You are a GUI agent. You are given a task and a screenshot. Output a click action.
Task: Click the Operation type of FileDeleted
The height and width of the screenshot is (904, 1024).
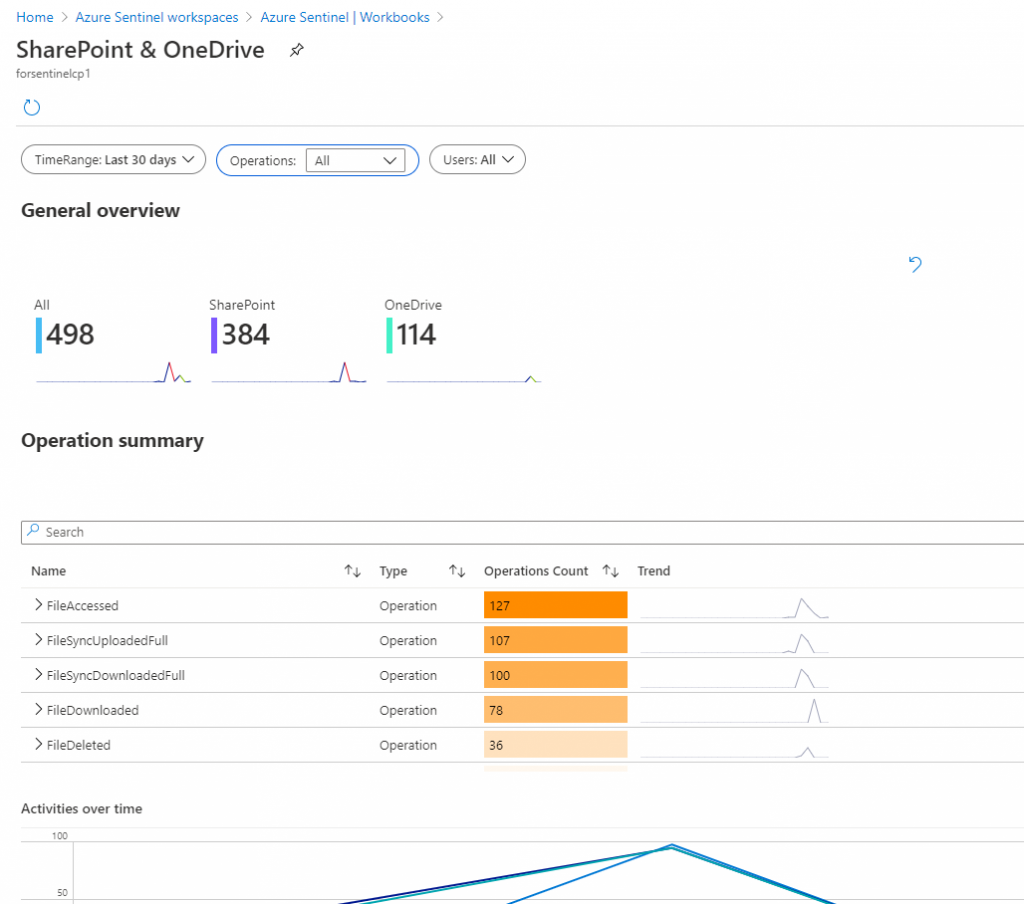pyautogui.click(x=408, y=745)
